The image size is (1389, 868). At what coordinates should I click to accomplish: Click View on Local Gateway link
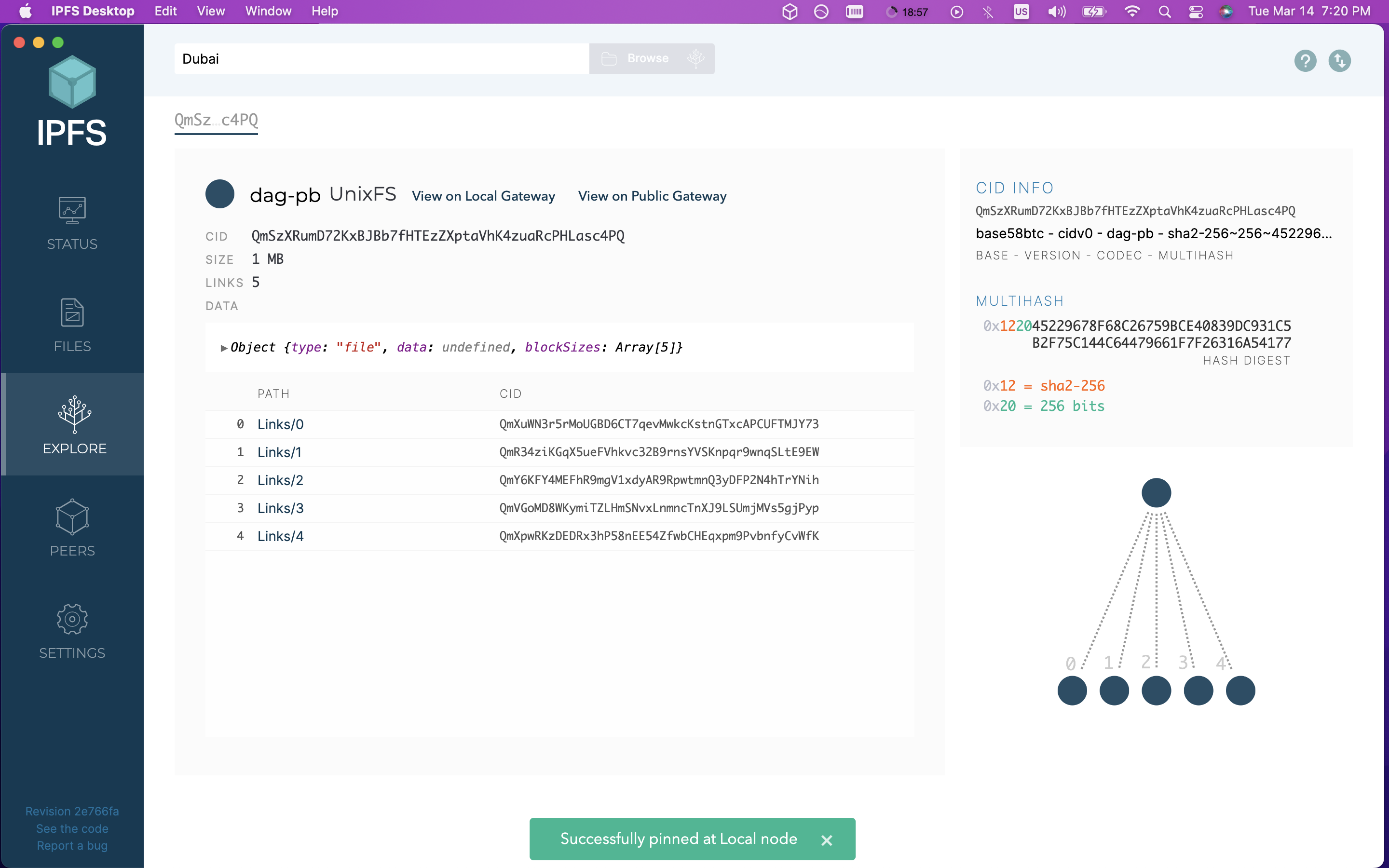coord(483,196)
